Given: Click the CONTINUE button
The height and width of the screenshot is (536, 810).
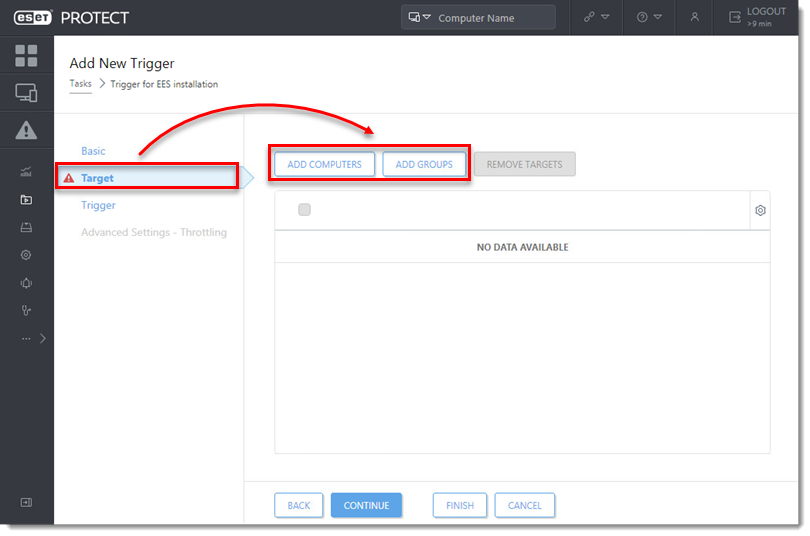Looking at the screenshot, I should tap(366, 505).
